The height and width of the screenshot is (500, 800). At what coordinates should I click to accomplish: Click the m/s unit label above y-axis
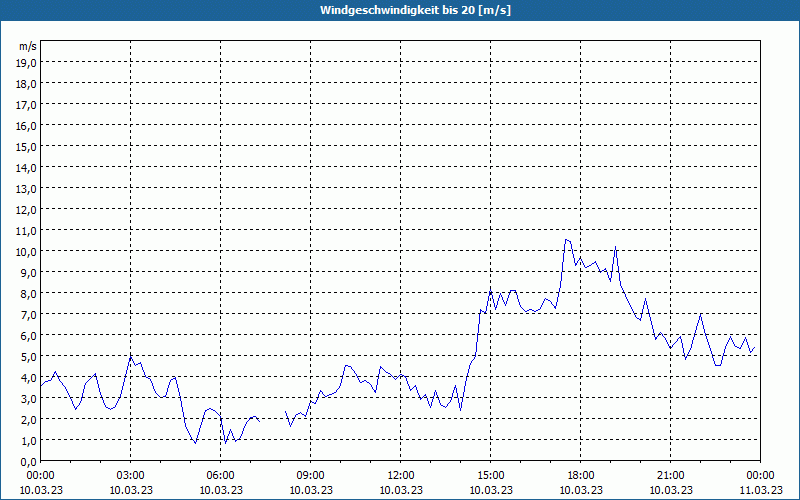[27, 46]
